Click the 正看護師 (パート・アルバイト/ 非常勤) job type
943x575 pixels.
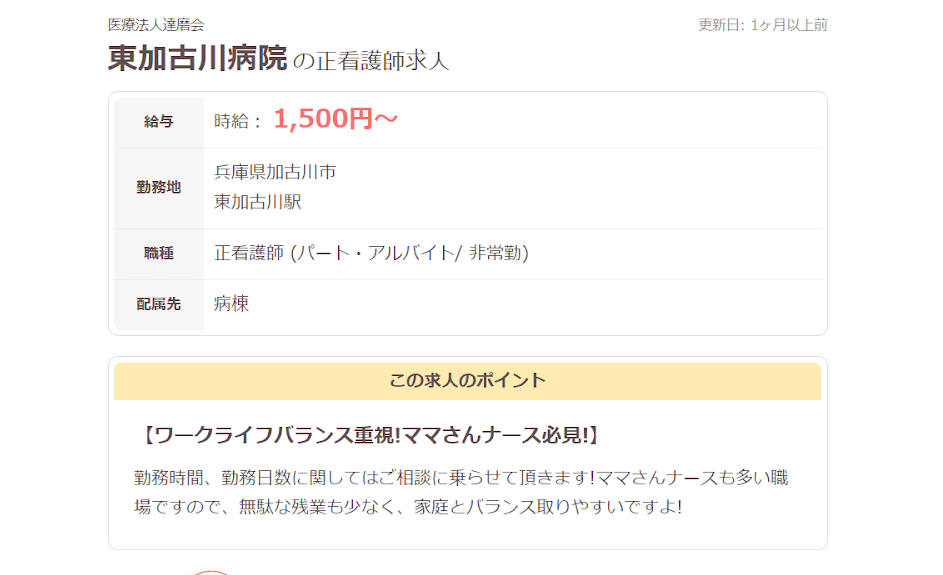point(371,253)
